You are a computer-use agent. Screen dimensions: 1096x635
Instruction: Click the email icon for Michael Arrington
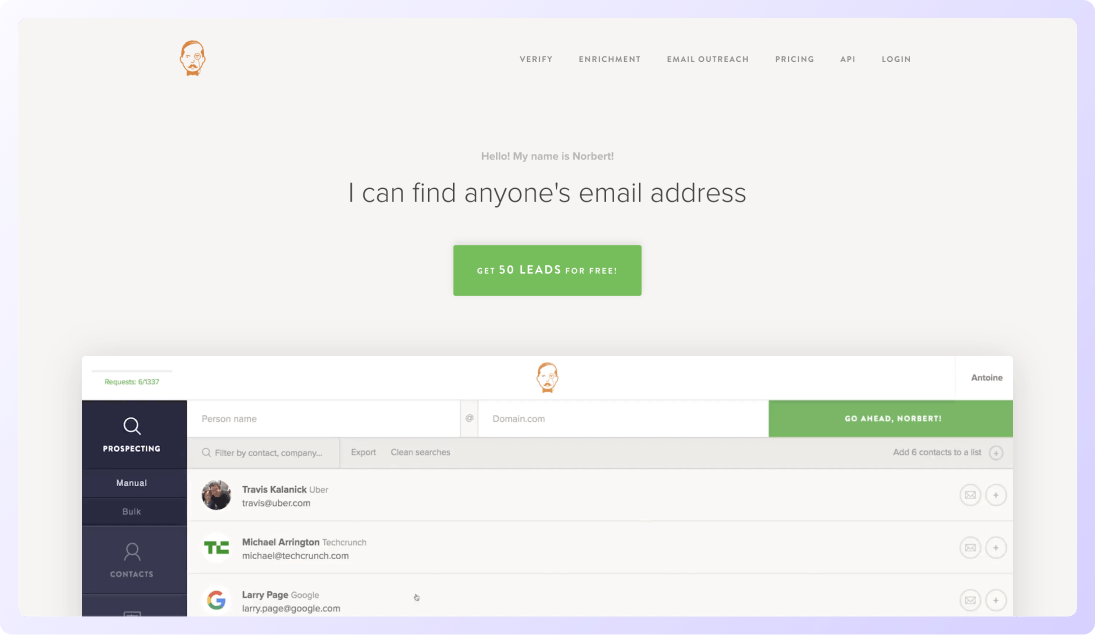[969, 547]
